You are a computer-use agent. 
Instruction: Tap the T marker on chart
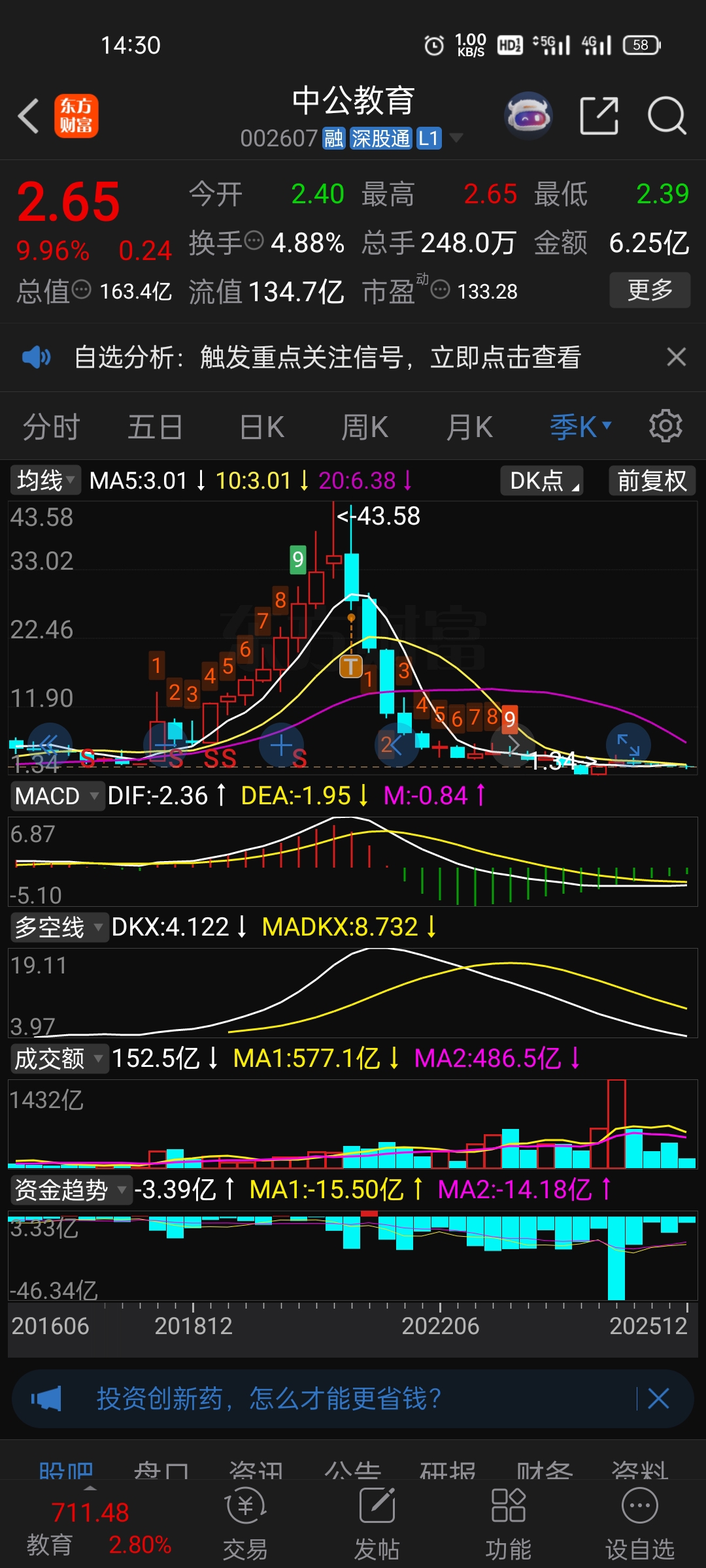point(351,666)
